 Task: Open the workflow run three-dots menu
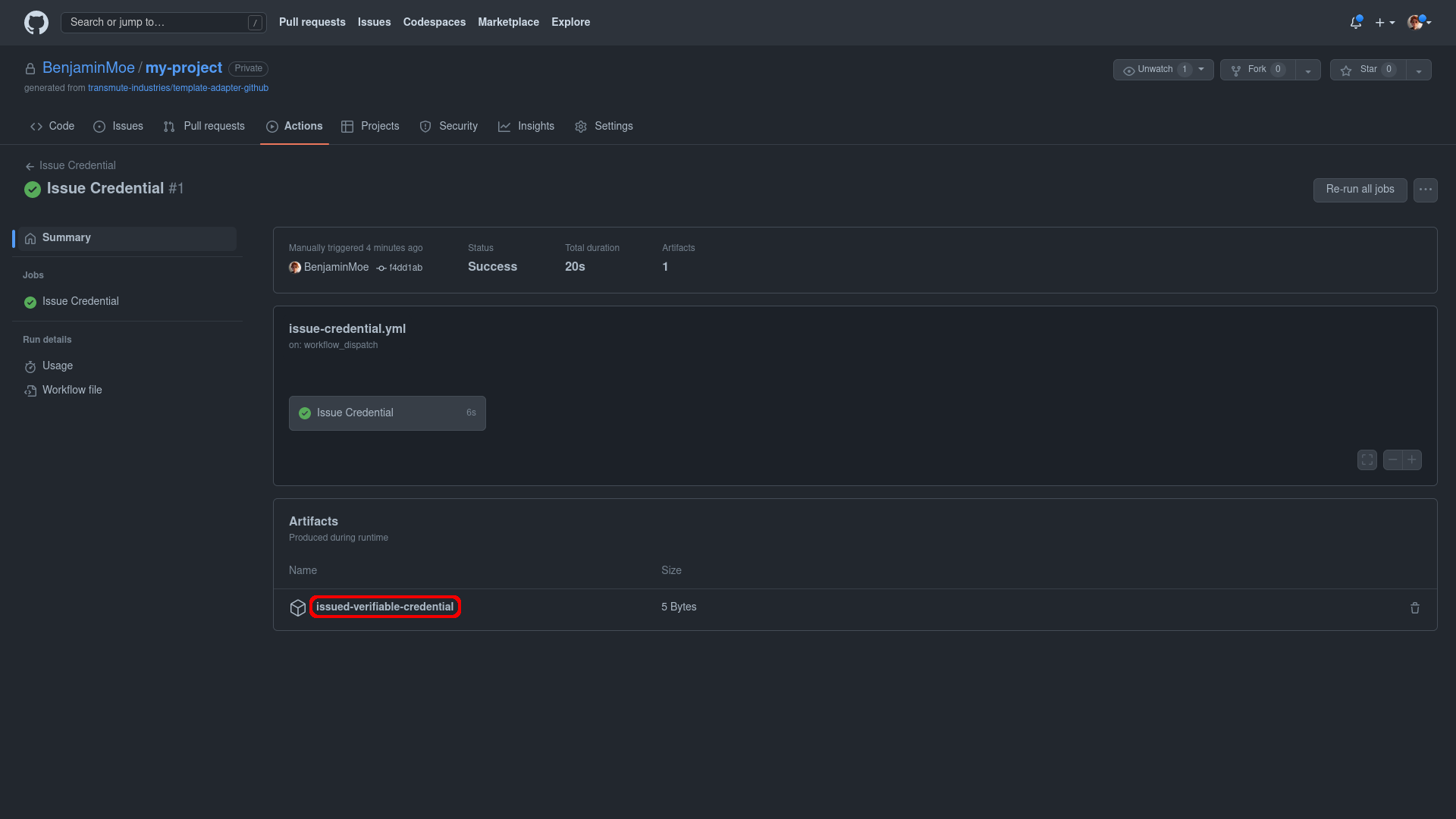pyautogui.click(x=1426, y=190)
